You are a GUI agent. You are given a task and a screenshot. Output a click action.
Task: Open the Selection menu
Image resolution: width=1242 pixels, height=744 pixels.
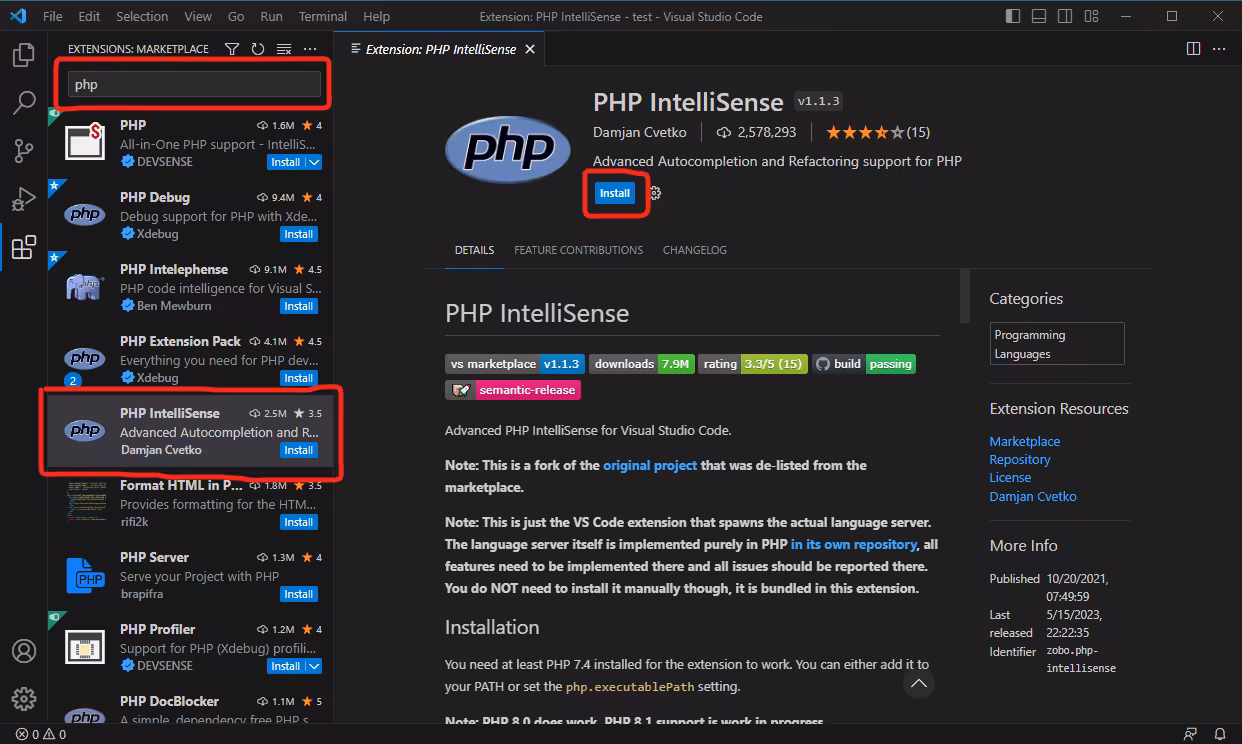[142, 16]
